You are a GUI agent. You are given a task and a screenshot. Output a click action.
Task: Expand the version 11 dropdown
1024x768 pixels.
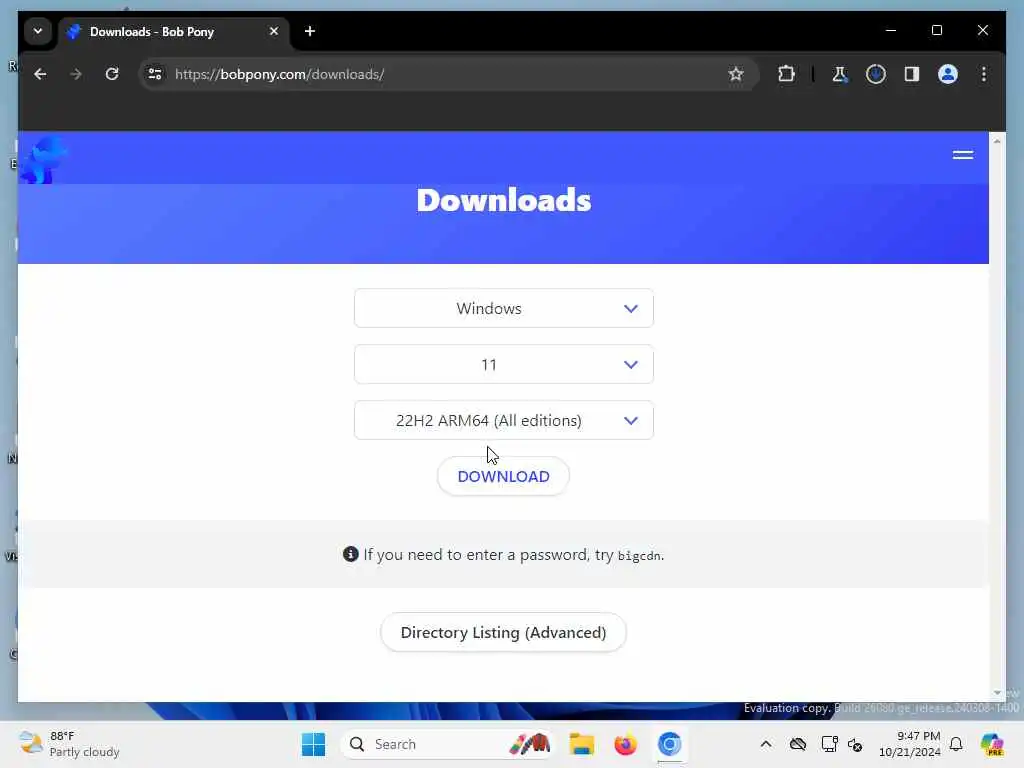pyautogui.click(x=504, y=364)
